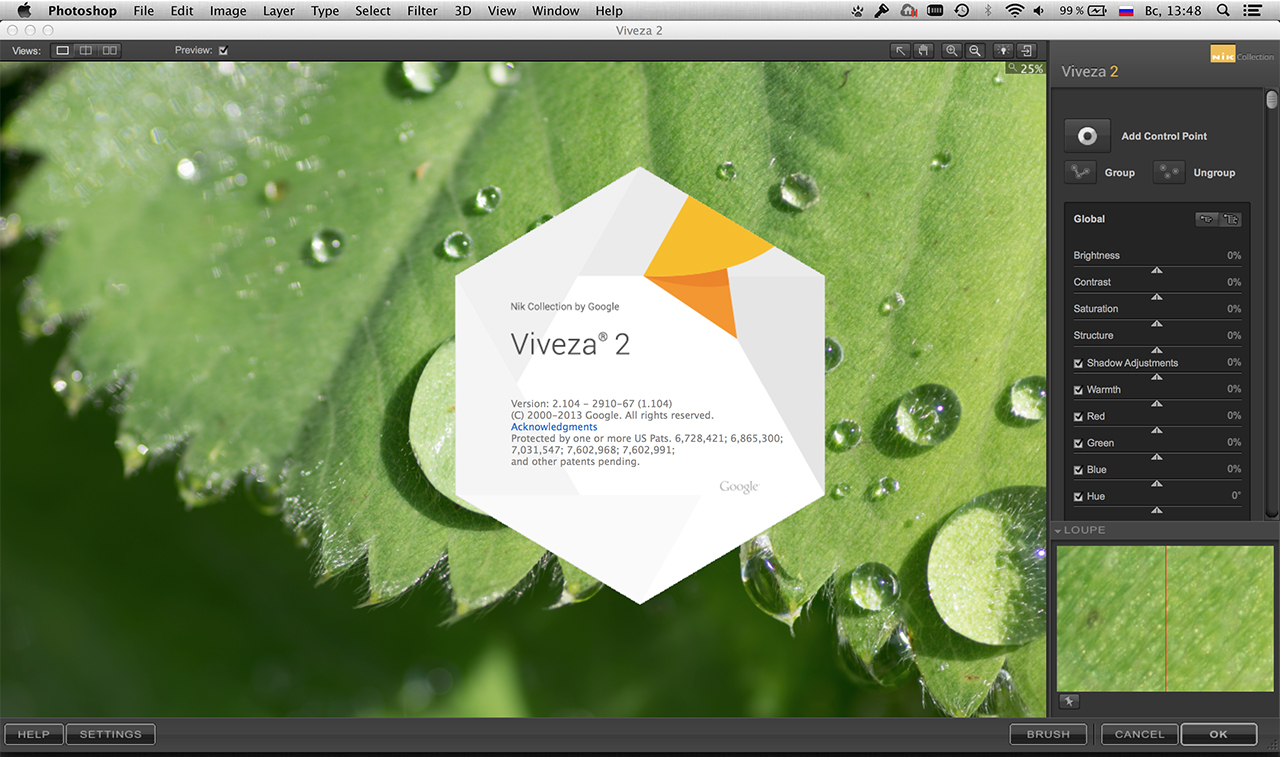Toggle the Hue checkbox
This screenshot has width=1280, height=757.
pyautogui.click(x=1078, y=496)
